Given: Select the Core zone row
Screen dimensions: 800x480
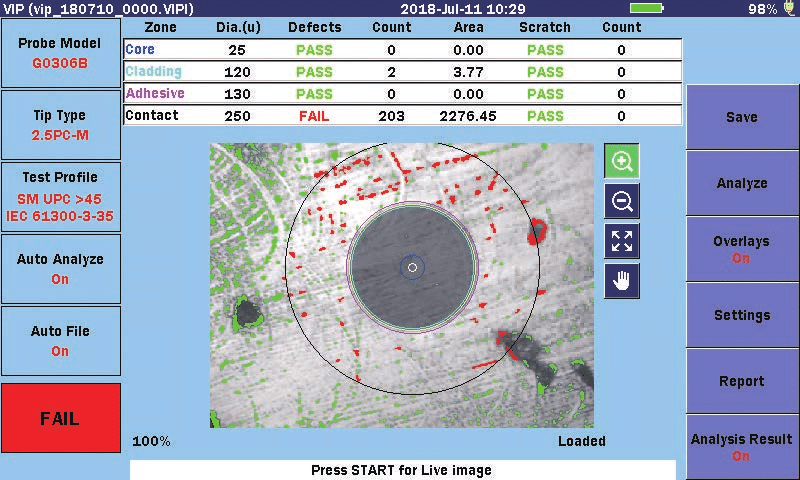Looking at the screenshot, I should coord(402,49).
